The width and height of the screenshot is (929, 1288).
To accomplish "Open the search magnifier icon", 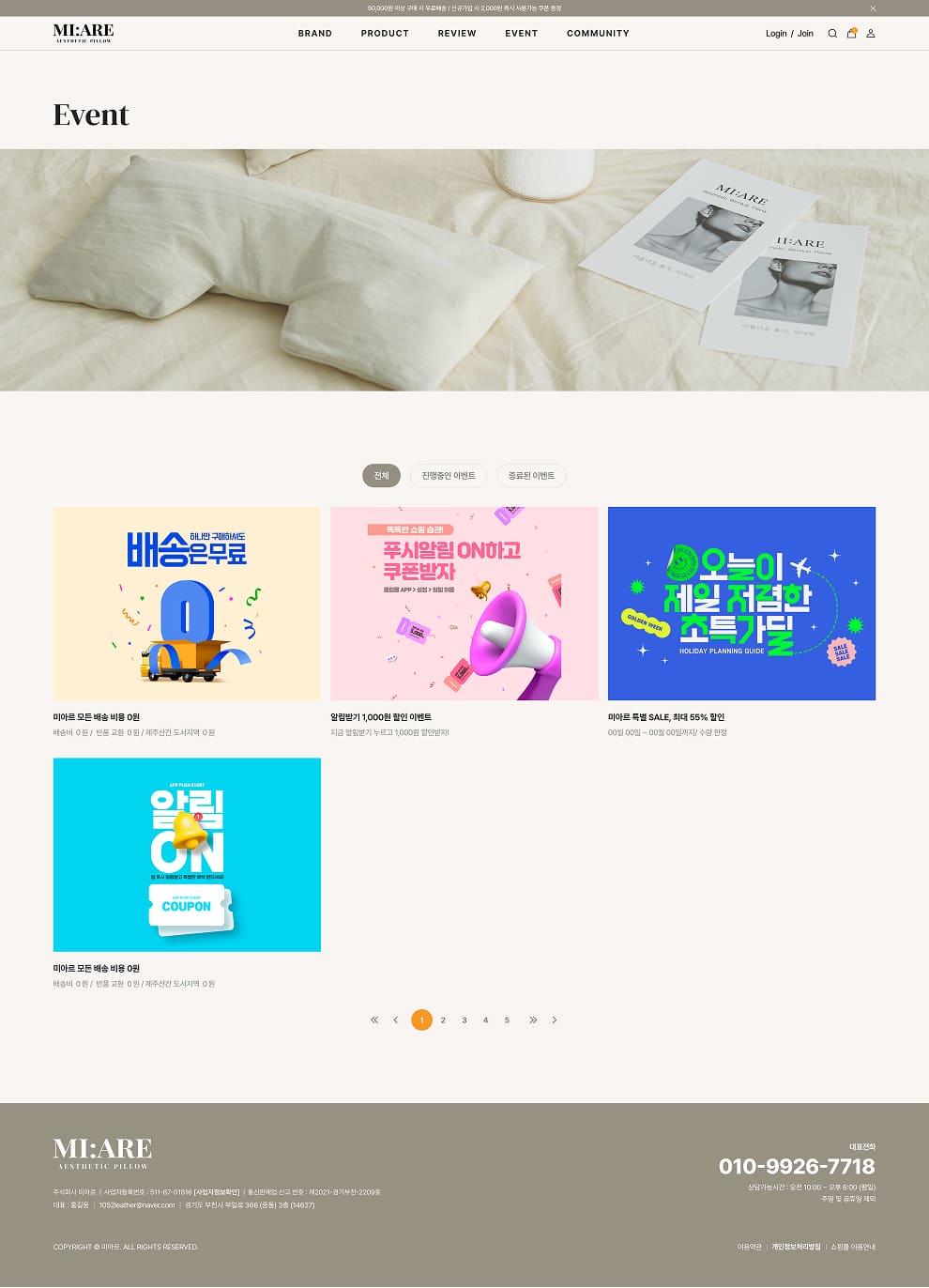I will click(x=832, y=34).
